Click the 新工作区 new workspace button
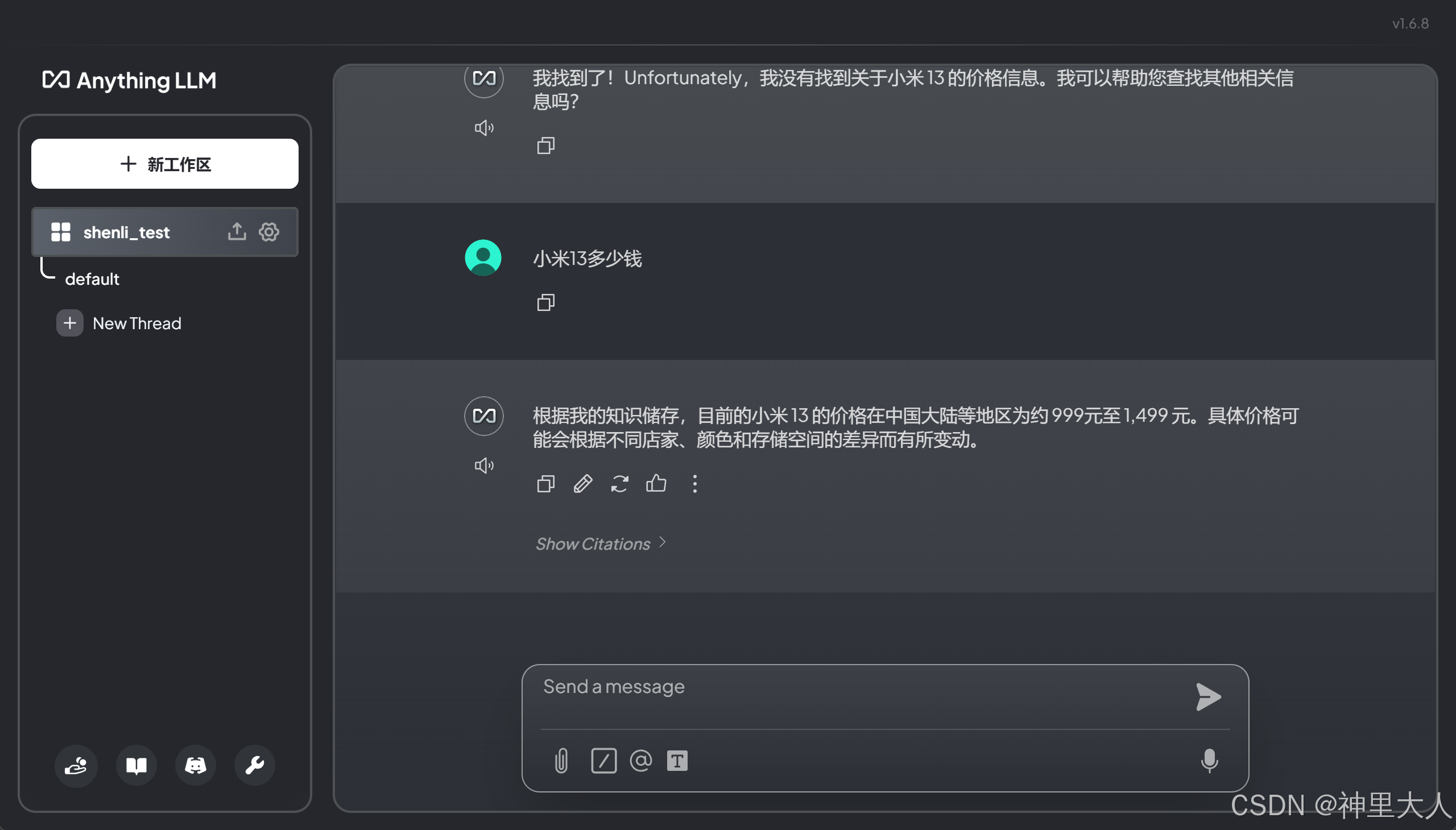The image size is (1456, 830). [x=165, y=164]
